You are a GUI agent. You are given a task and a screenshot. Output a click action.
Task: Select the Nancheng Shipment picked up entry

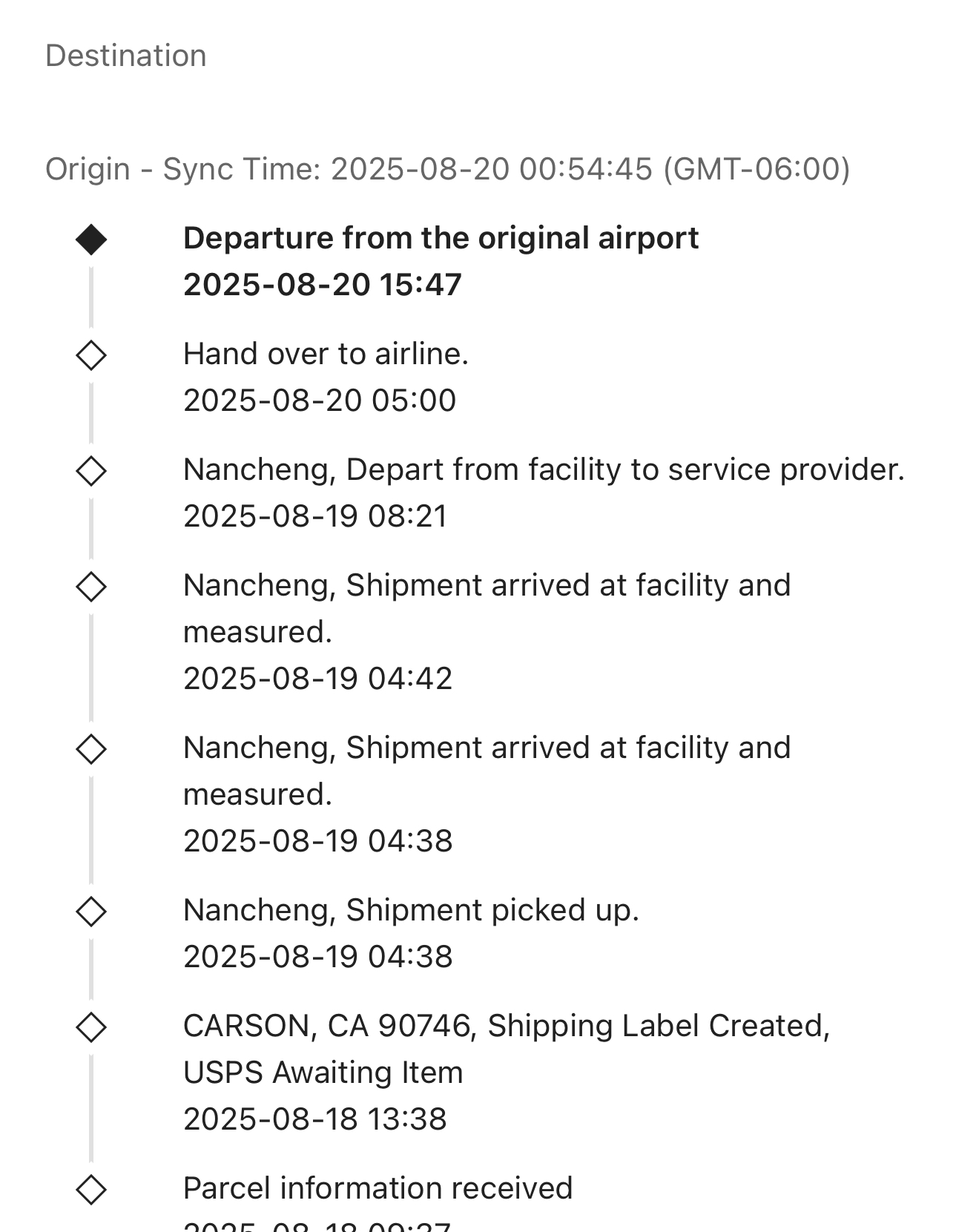coord(411,910)
